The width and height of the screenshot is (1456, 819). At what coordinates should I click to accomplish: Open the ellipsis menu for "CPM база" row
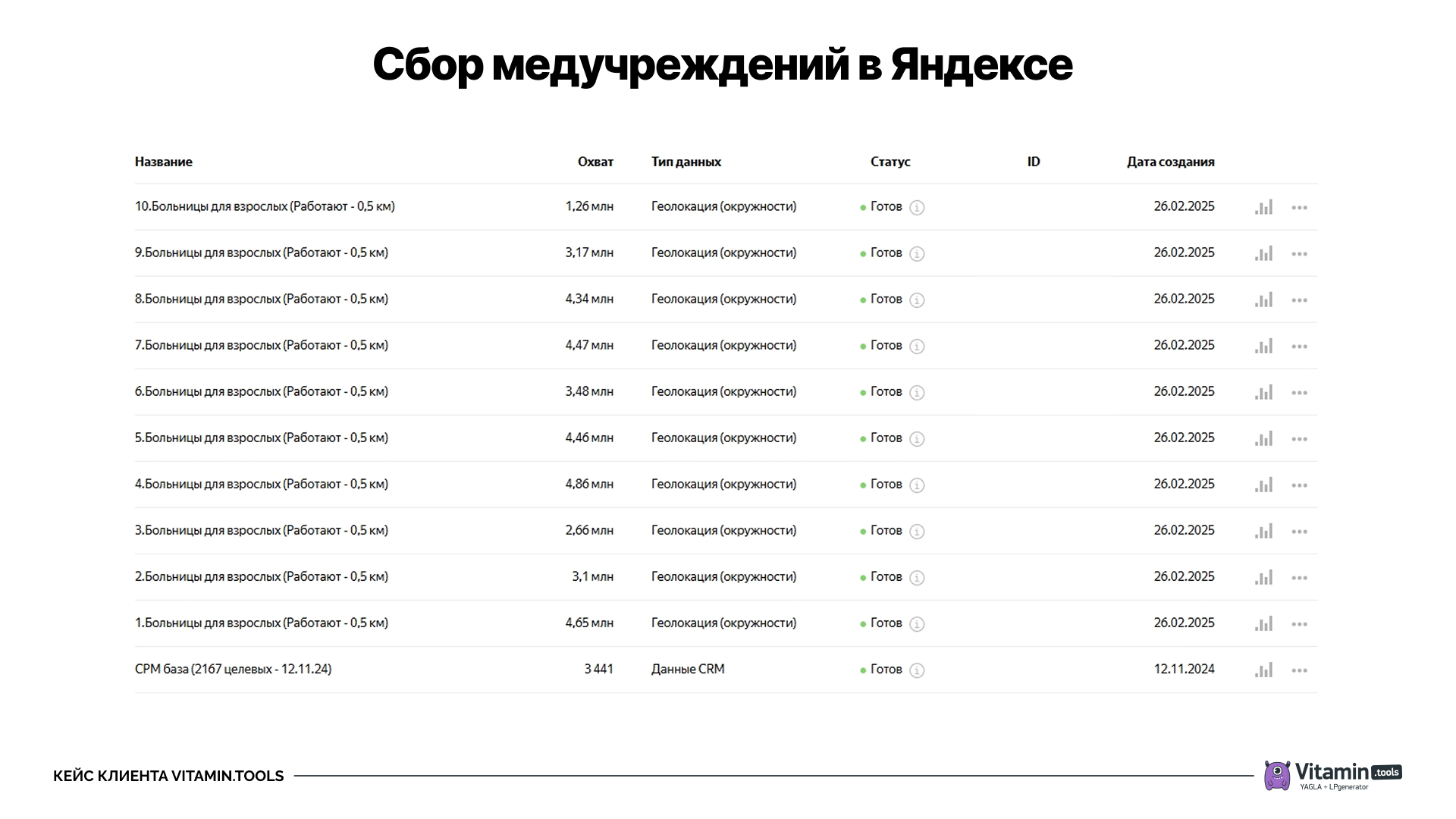1300,670
